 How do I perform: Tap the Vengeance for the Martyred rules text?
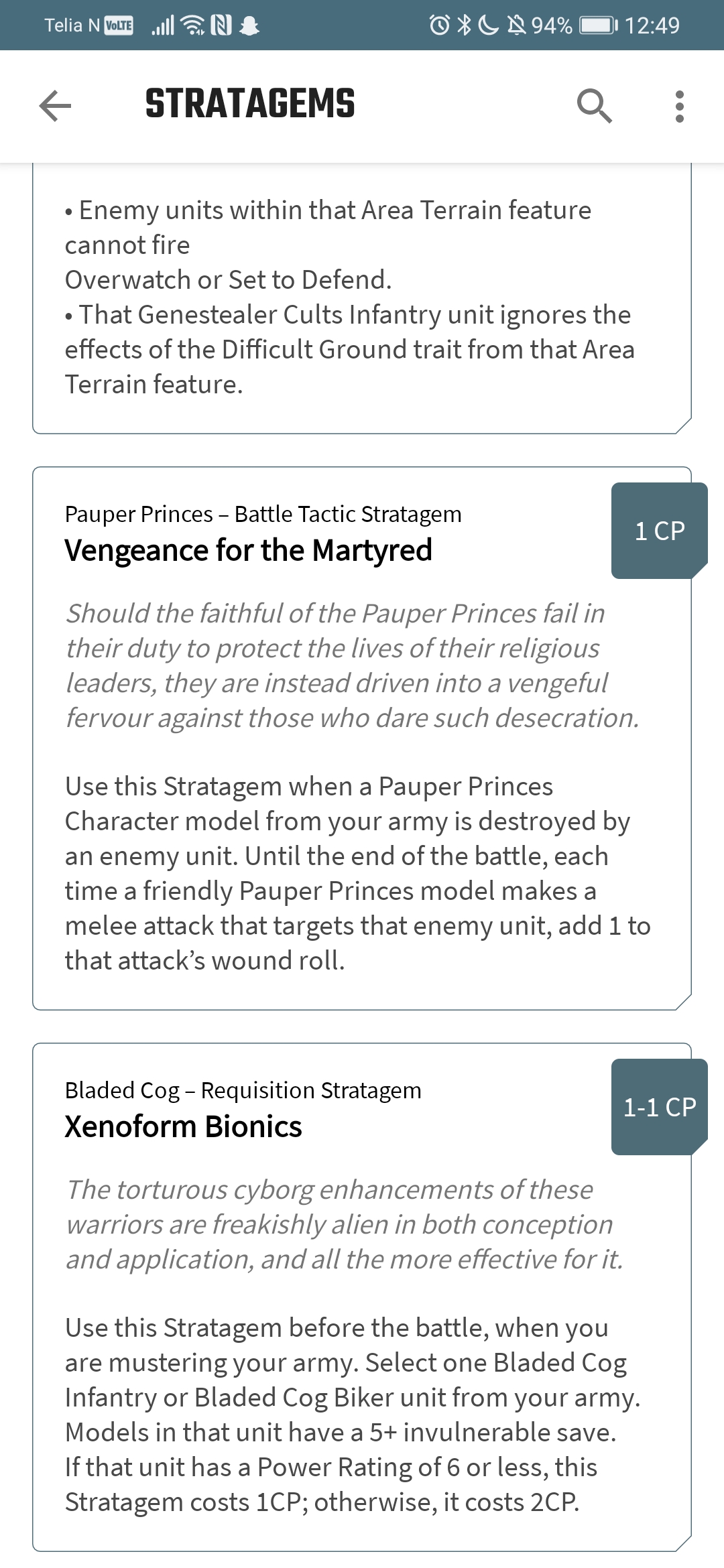[358, 874]
